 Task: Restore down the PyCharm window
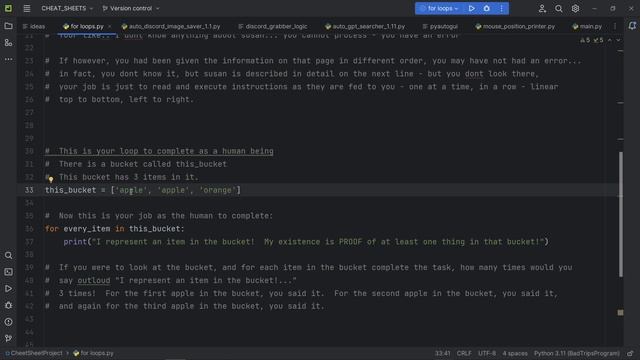point(613,8)
